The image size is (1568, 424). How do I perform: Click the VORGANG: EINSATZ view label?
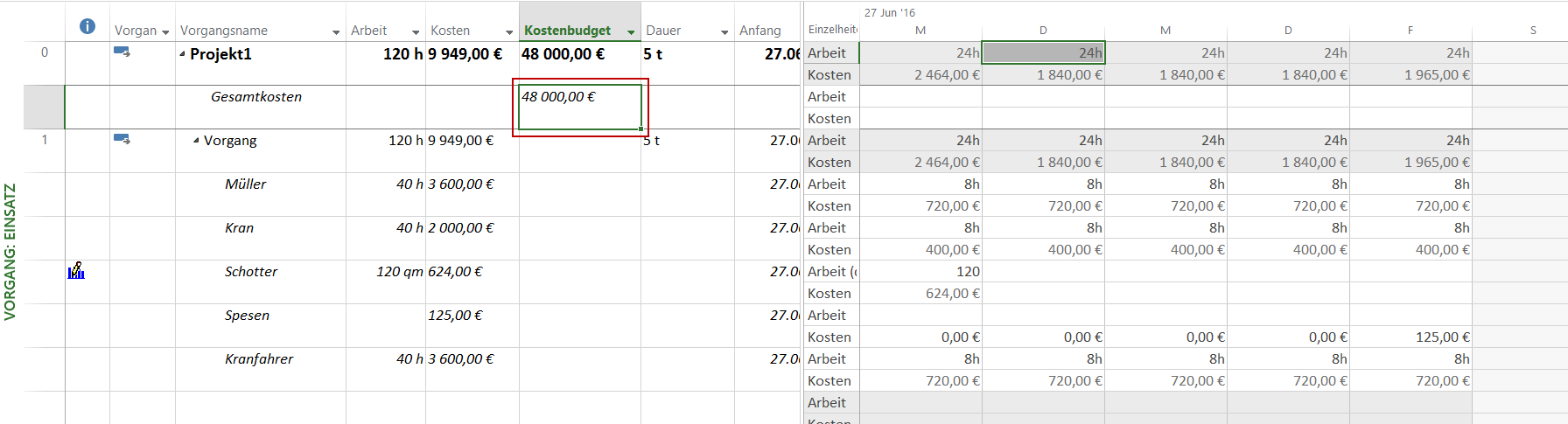pyautogui.click(x=10, y=252)
